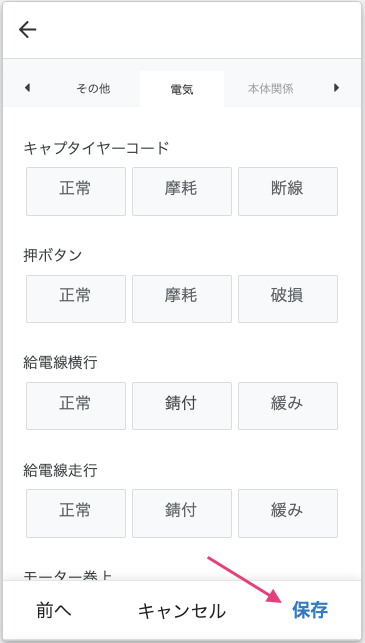Tap the back arrow at top
365x643 pixels.
[27, 30]
